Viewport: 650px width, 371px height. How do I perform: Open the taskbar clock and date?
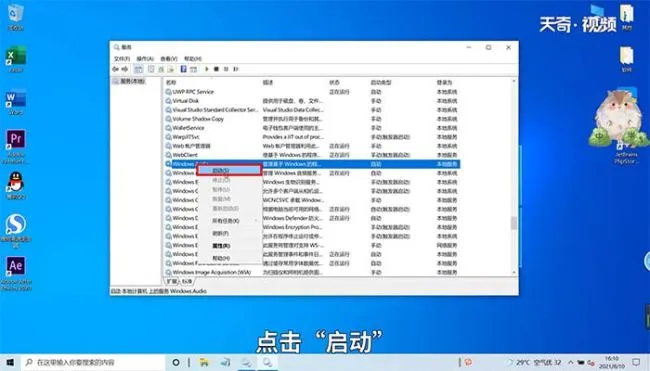(x=612, y=362)
